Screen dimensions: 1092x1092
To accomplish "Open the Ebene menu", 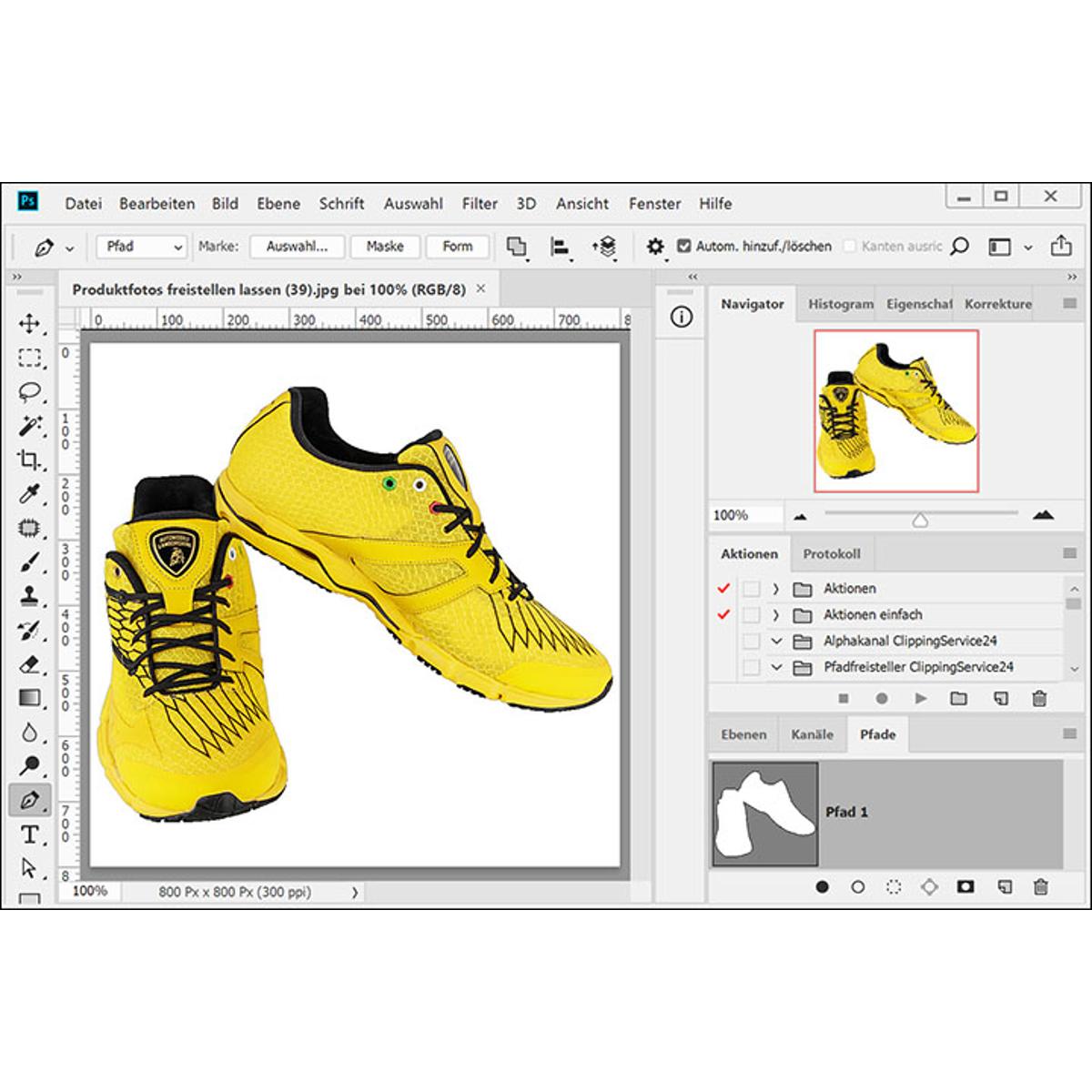I will (278, 204).
